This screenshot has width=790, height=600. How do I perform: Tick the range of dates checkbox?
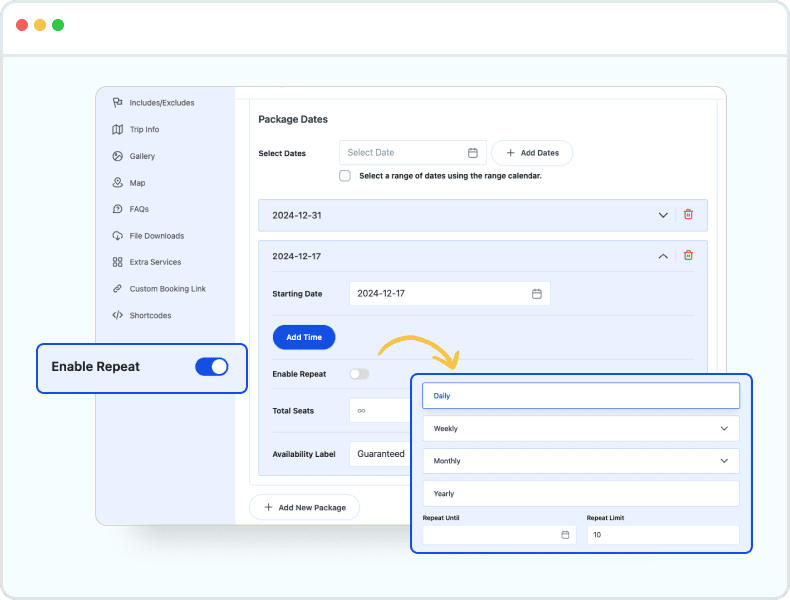point(345,176)
